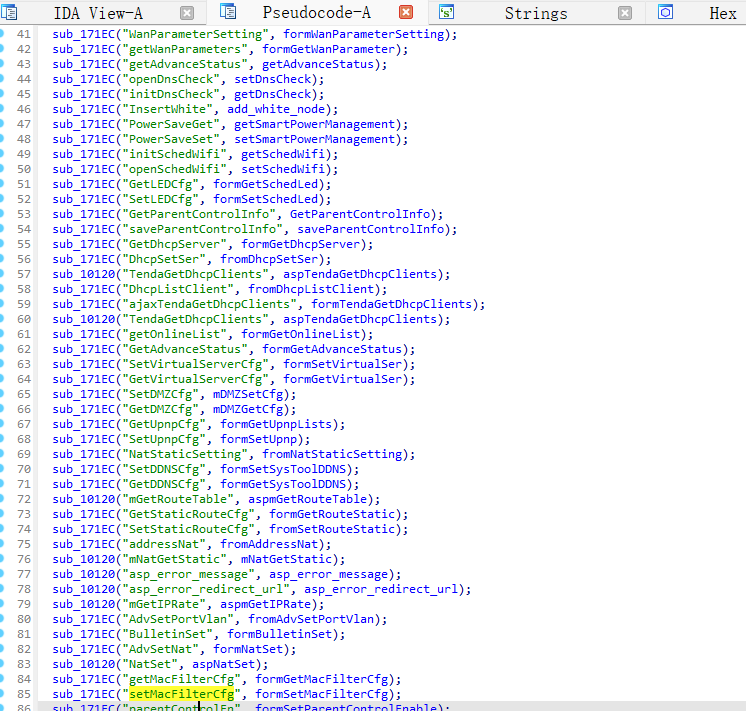Switch to the Pseudocode-A tab
Screen dimensions: 746x711
316,12
